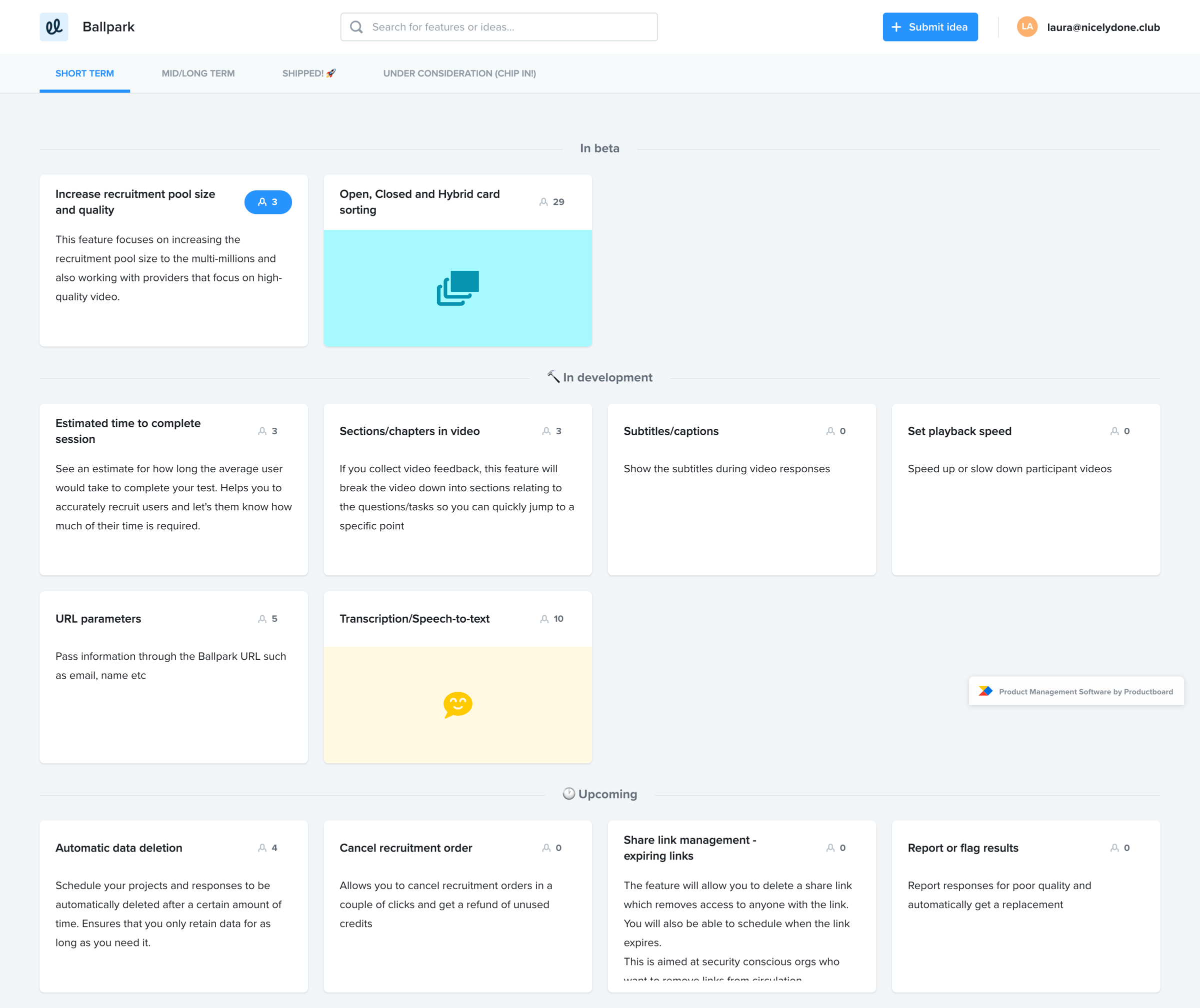Vote for URL parameters feature
Image resolution: width=1200 pixels, height=1008 pixels.
point(267,619)
